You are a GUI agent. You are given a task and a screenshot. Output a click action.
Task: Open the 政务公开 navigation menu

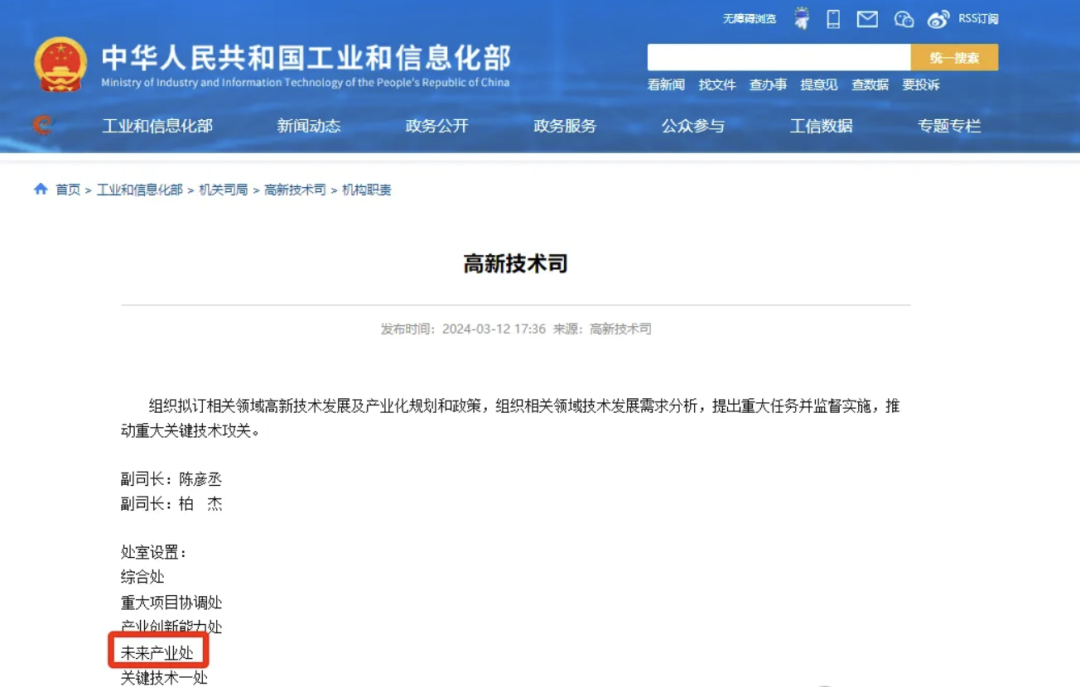click(x=437, y=126)
